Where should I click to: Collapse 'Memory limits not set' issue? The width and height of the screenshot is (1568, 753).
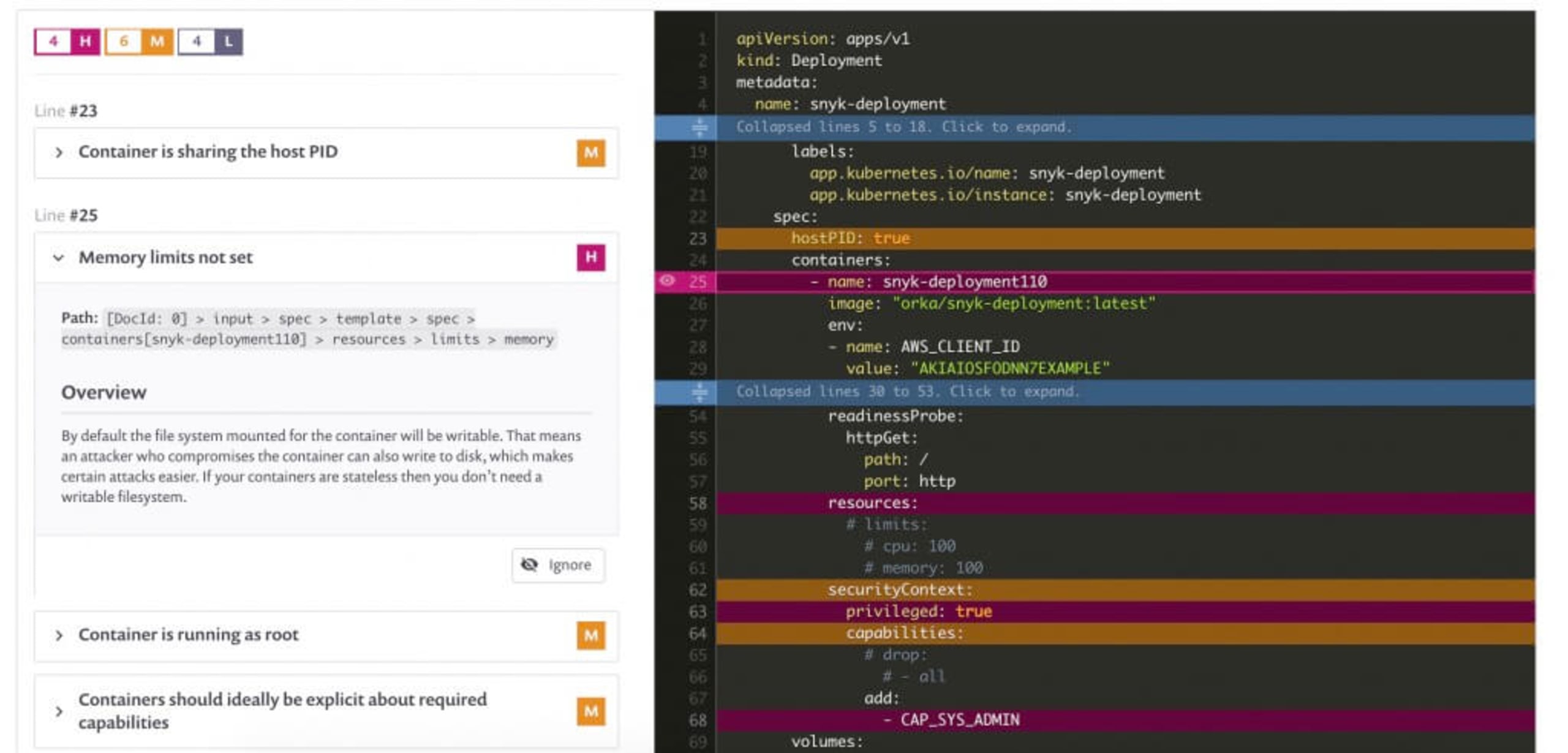59,258
